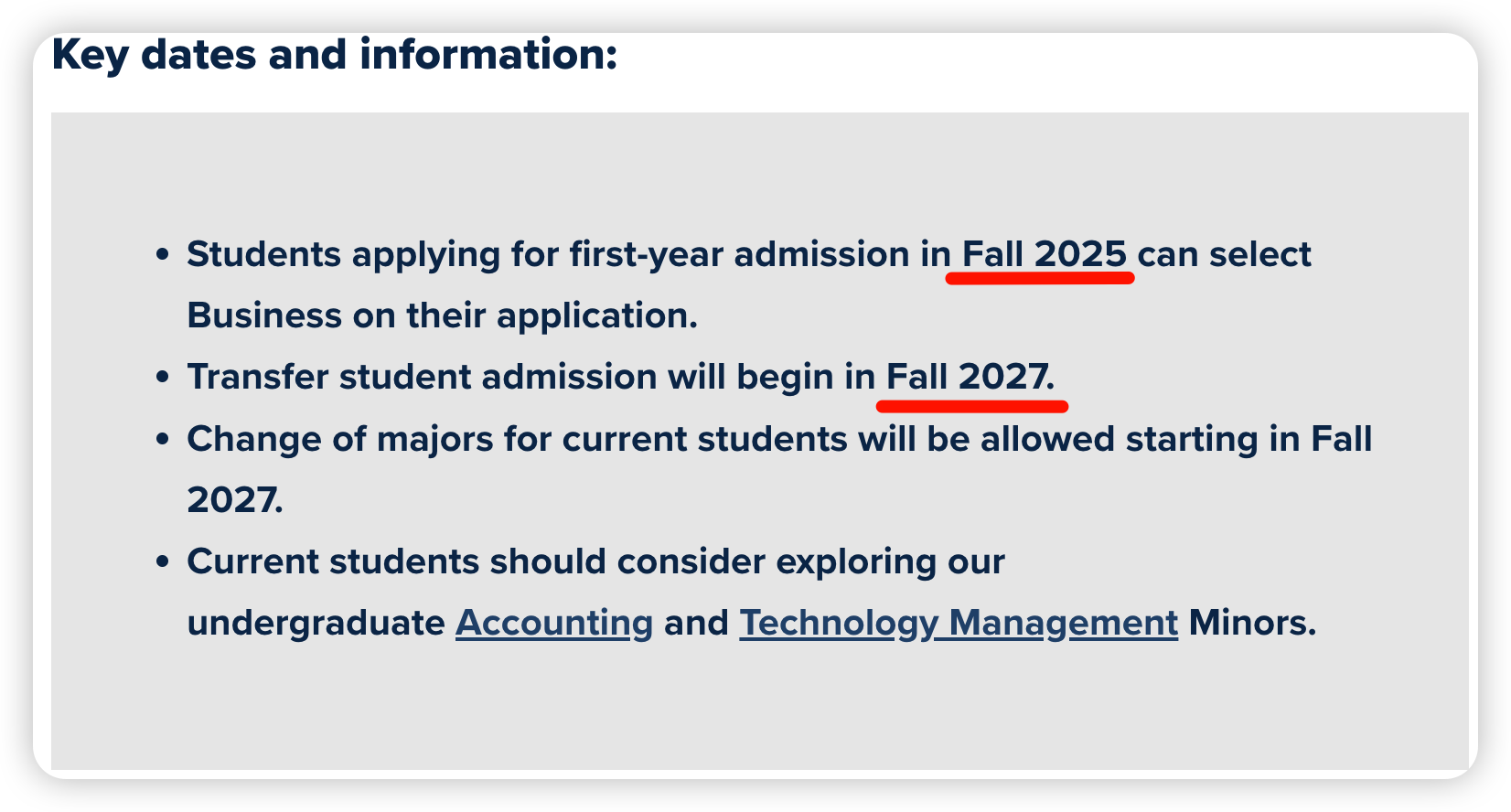Open the Technology Management minor link
Image resolution: width=1511 pixels, height=812 pixels.
pos(959,623)
